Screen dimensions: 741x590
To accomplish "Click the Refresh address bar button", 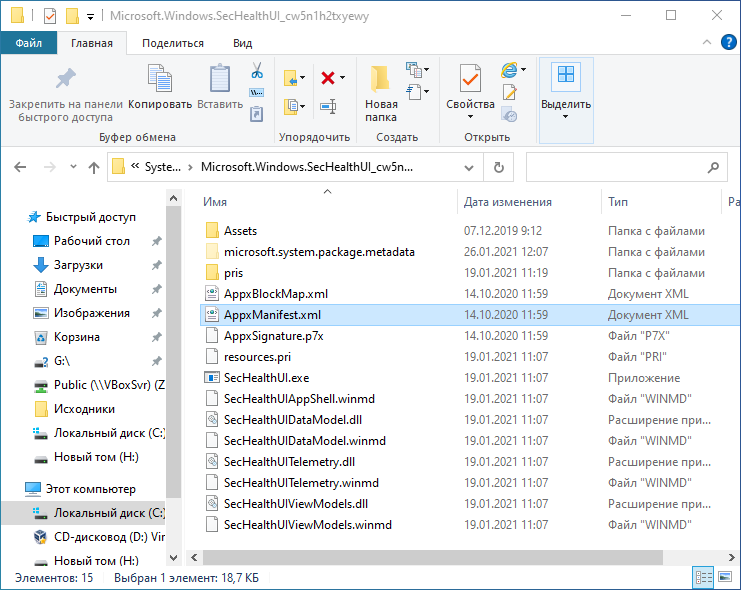I will click(x=498, y=167).
